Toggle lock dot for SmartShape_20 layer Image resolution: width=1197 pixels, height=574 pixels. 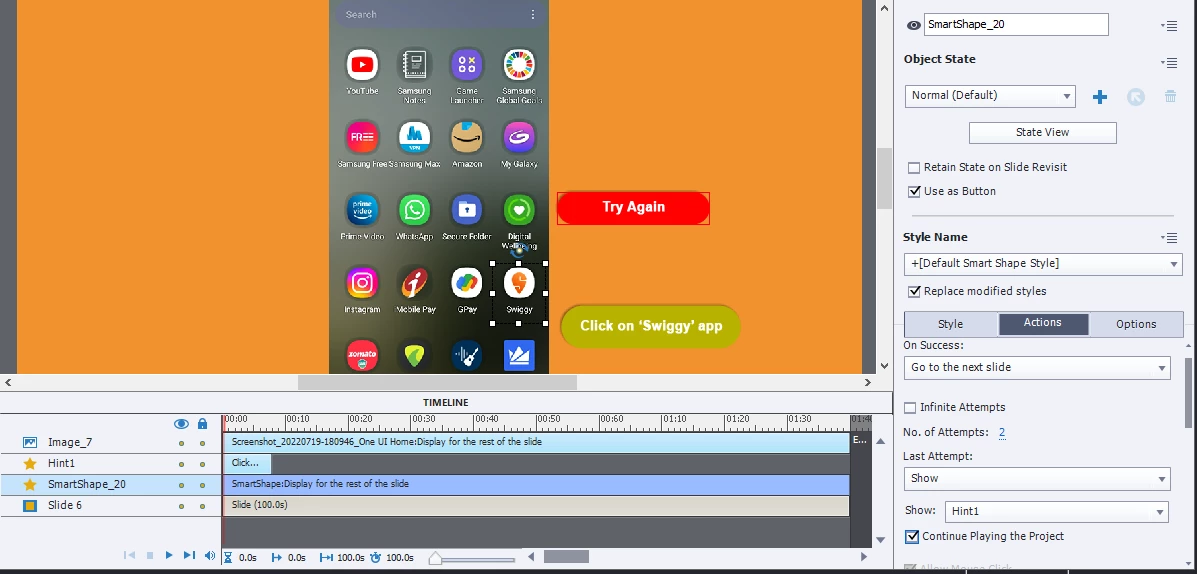tap(202, 485)
